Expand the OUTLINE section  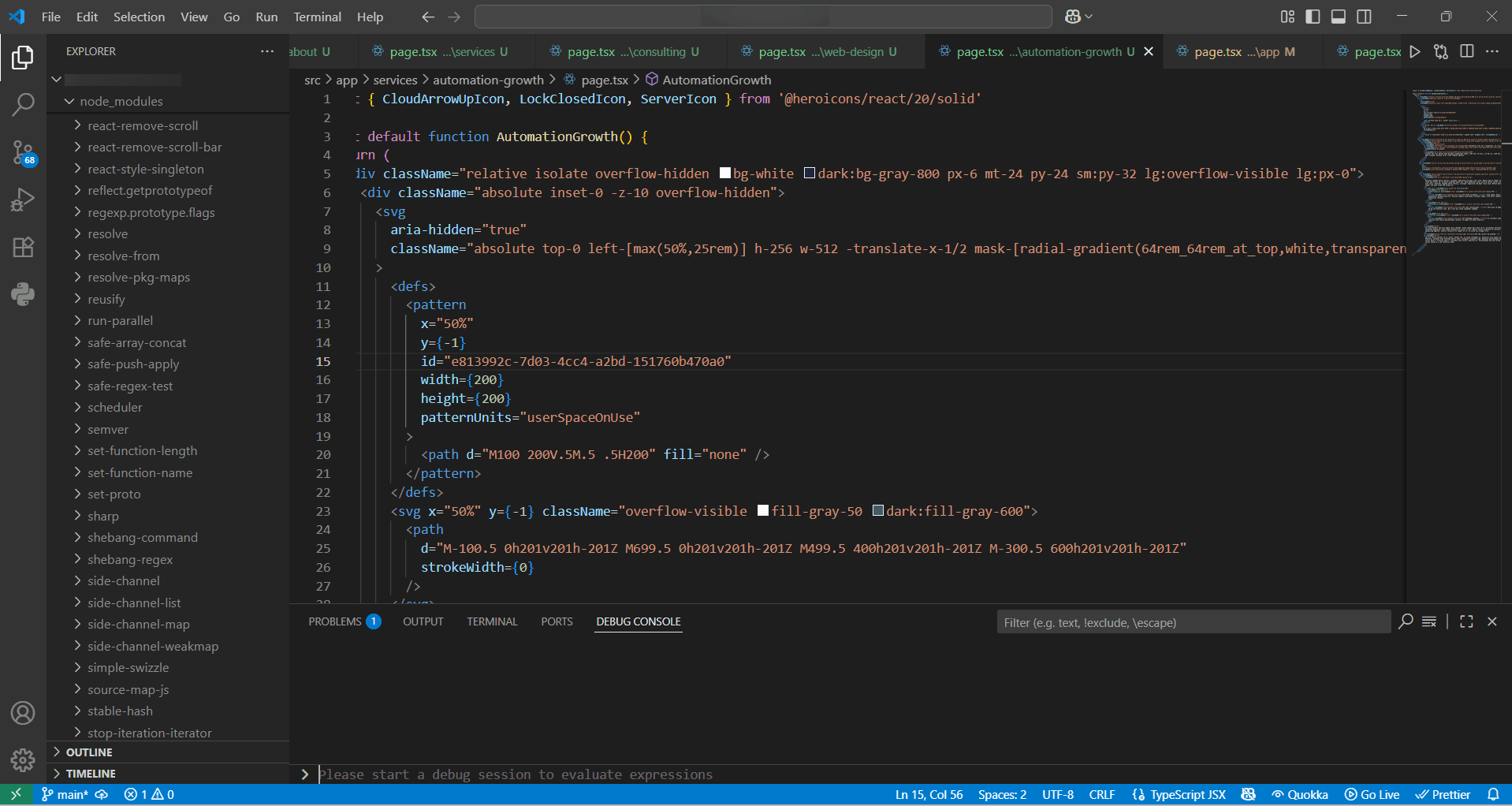tap(89, 752)
